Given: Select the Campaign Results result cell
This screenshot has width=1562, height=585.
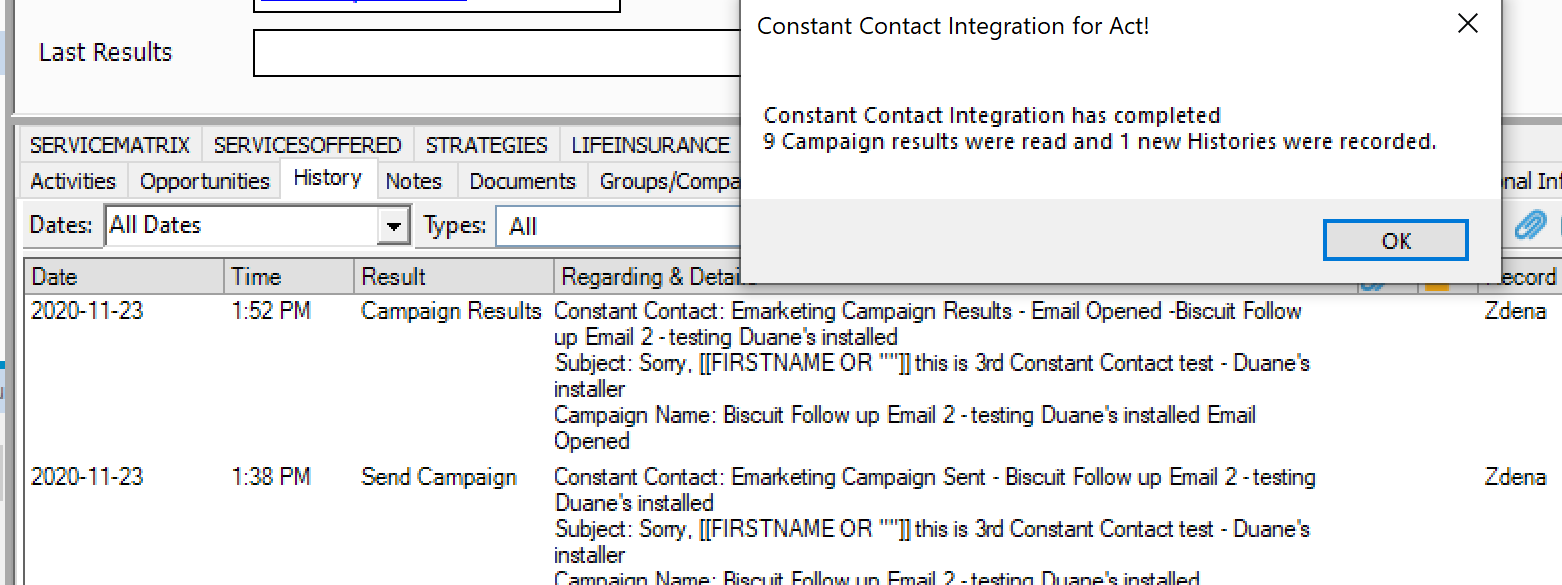Looking at the screenshot, I should click(x=451, y=311).
